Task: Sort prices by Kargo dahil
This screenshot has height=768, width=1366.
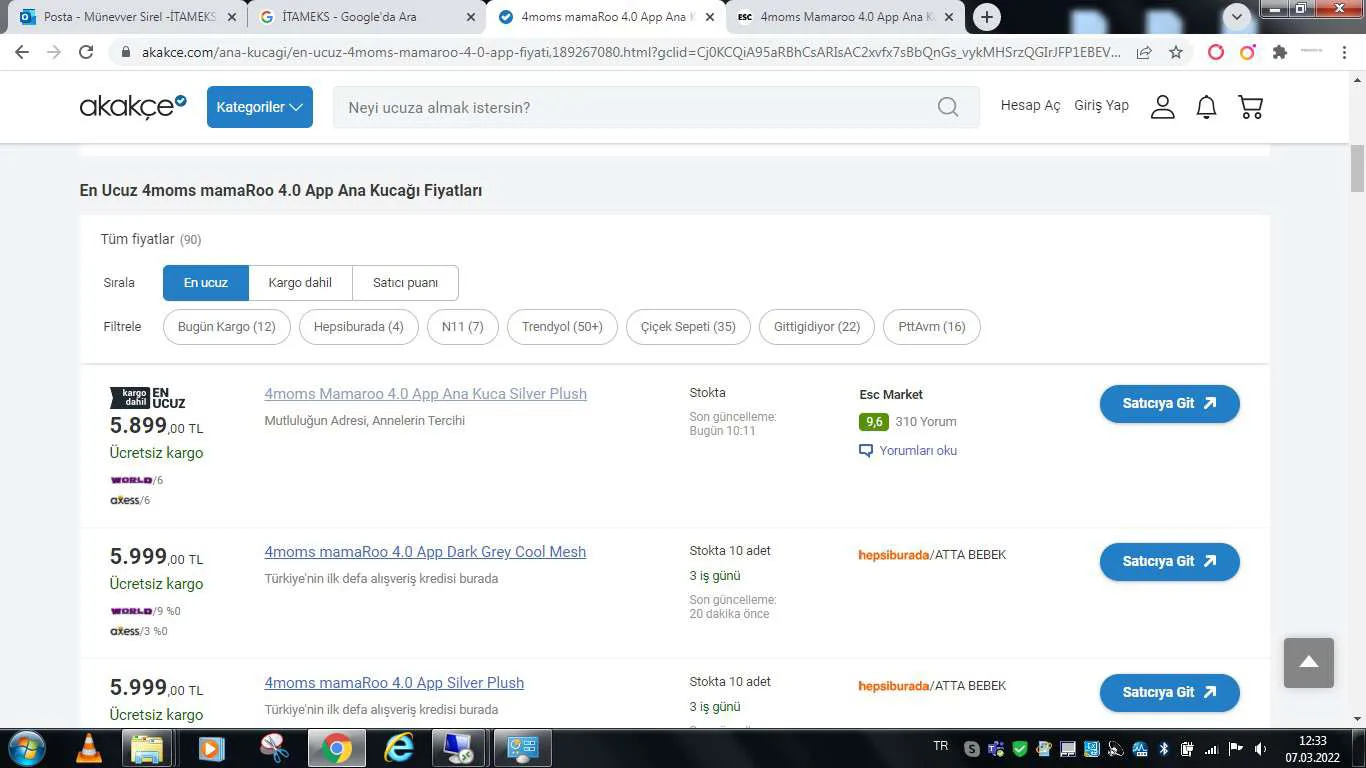Action: point(300,283)
